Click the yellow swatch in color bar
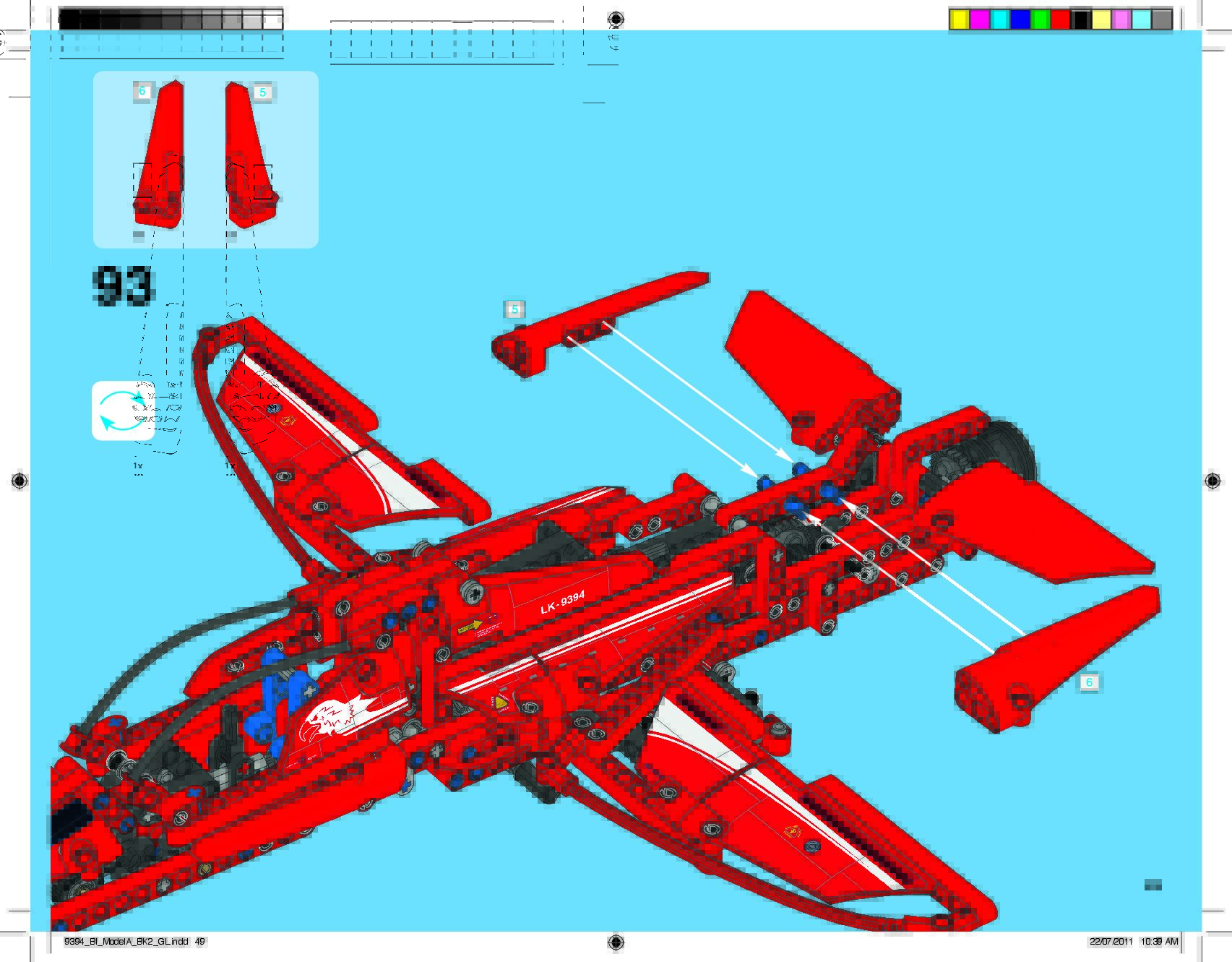This screenshot has height=962, width=1232. (959, 20)
